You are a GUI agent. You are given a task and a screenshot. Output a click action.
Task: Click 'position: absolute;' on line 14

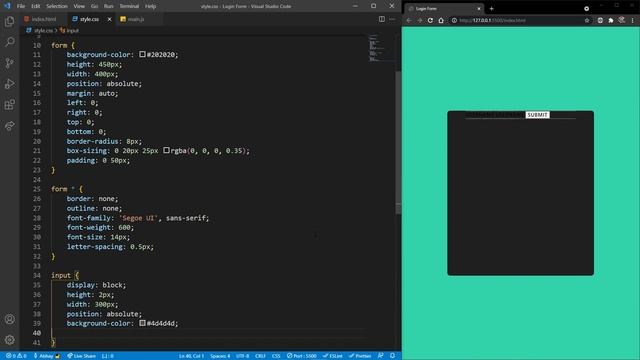tap(104, 83)
